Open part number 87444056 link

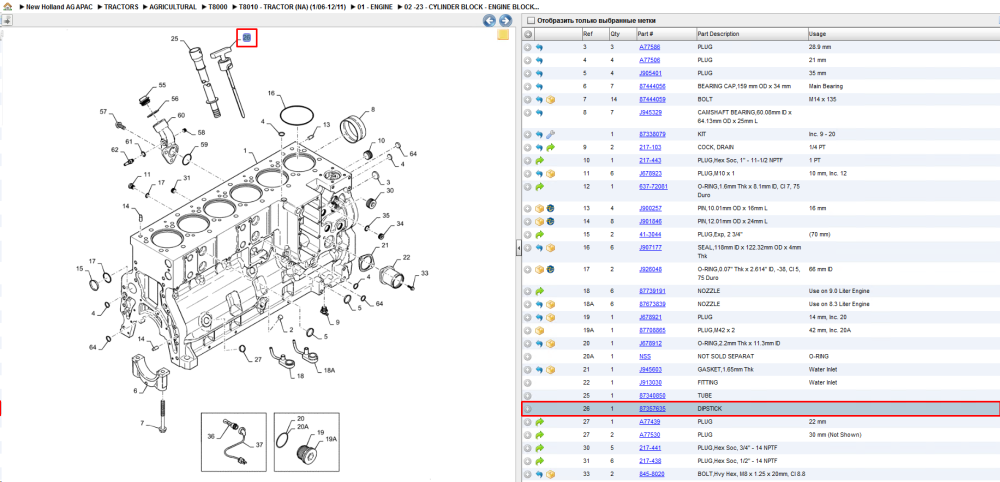click(652, 86)
